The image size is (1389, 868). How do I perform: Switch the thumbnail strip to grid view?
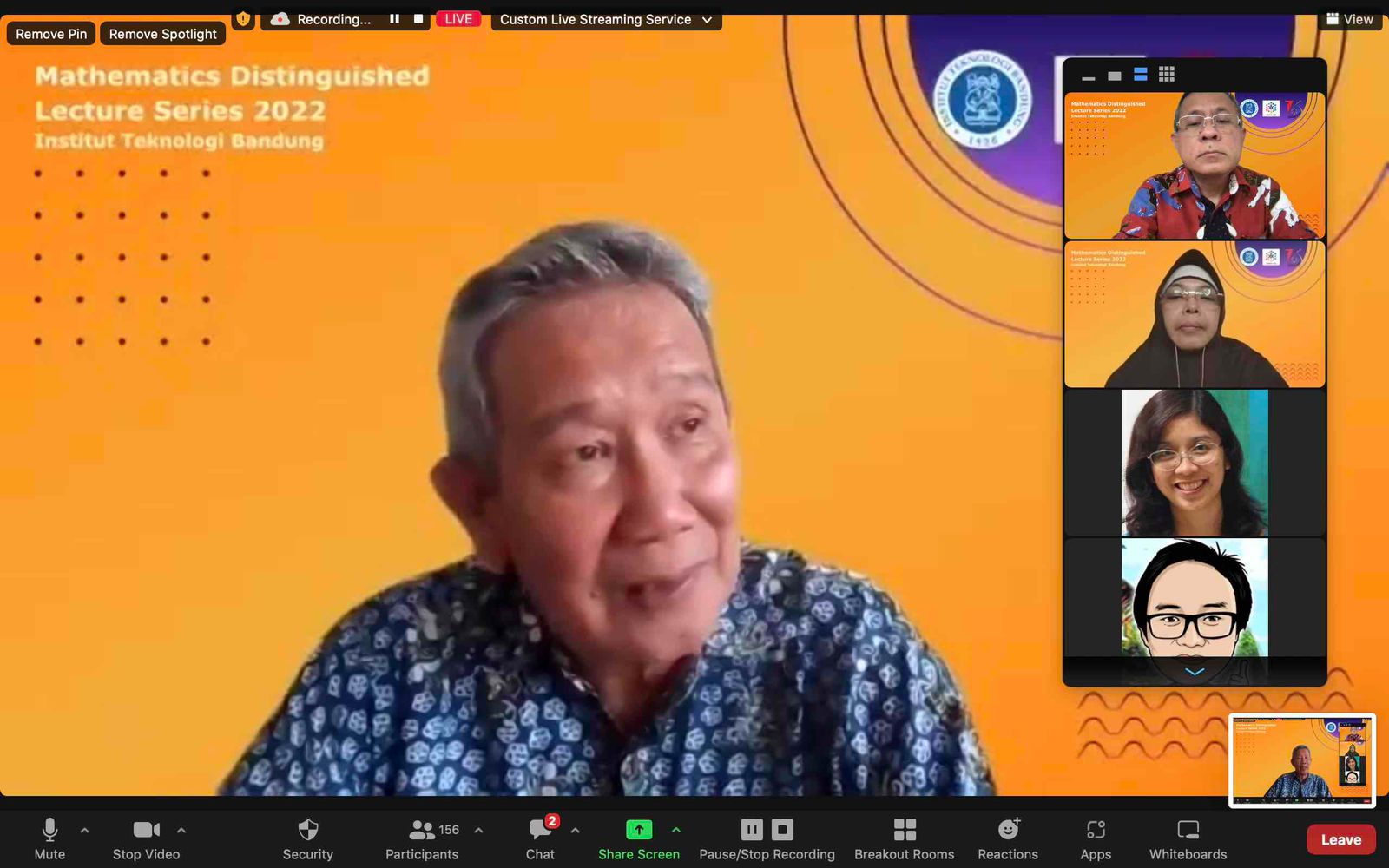click(1168, 75)
